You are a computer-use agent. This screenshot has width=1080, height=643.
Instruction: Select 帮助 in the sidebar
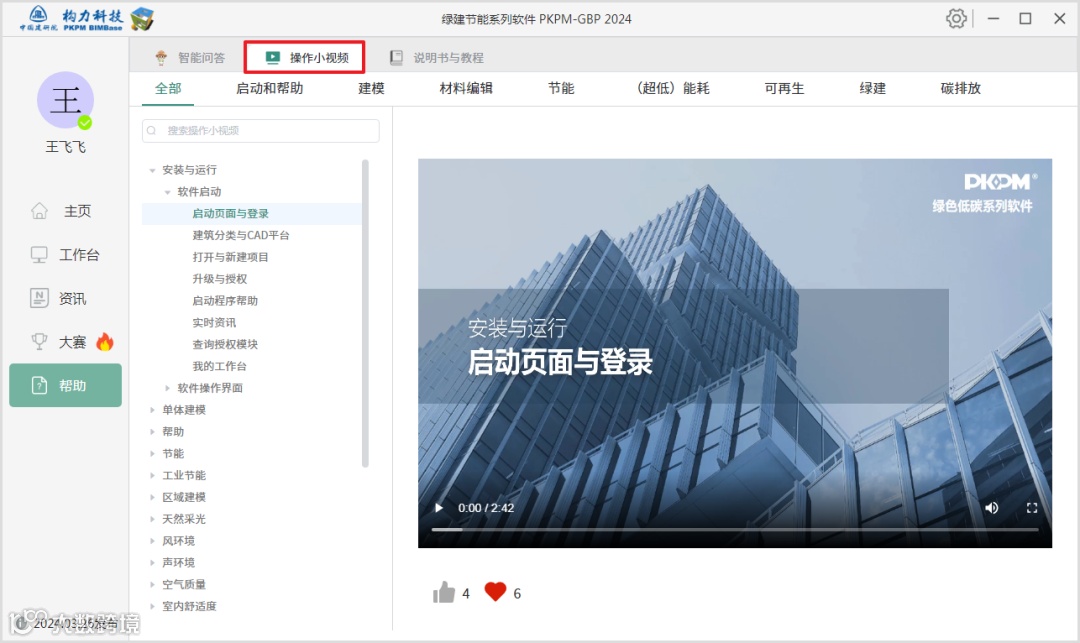point(65,386)
